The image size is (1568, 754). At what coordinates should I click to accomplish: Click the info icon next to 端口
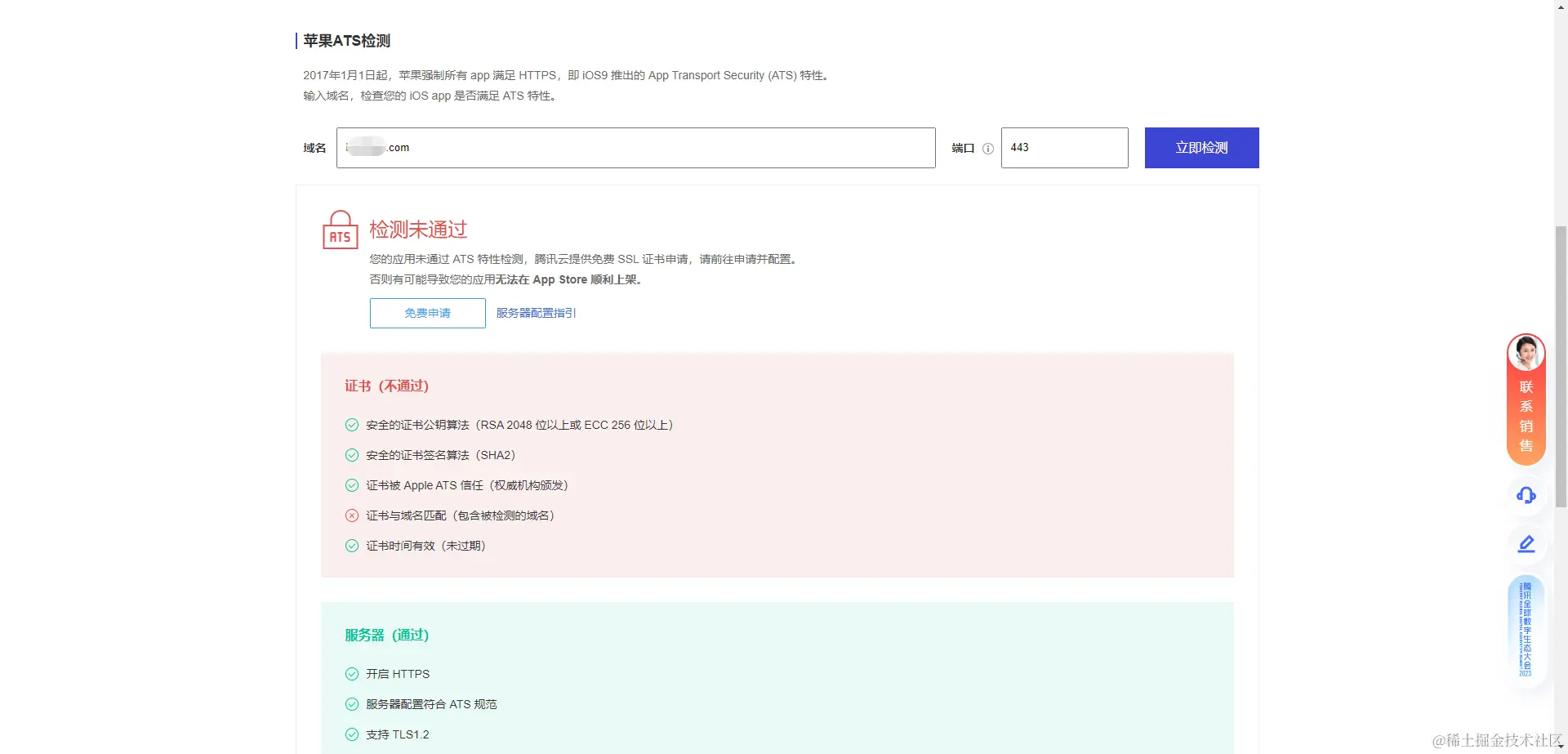click(987, 149)
